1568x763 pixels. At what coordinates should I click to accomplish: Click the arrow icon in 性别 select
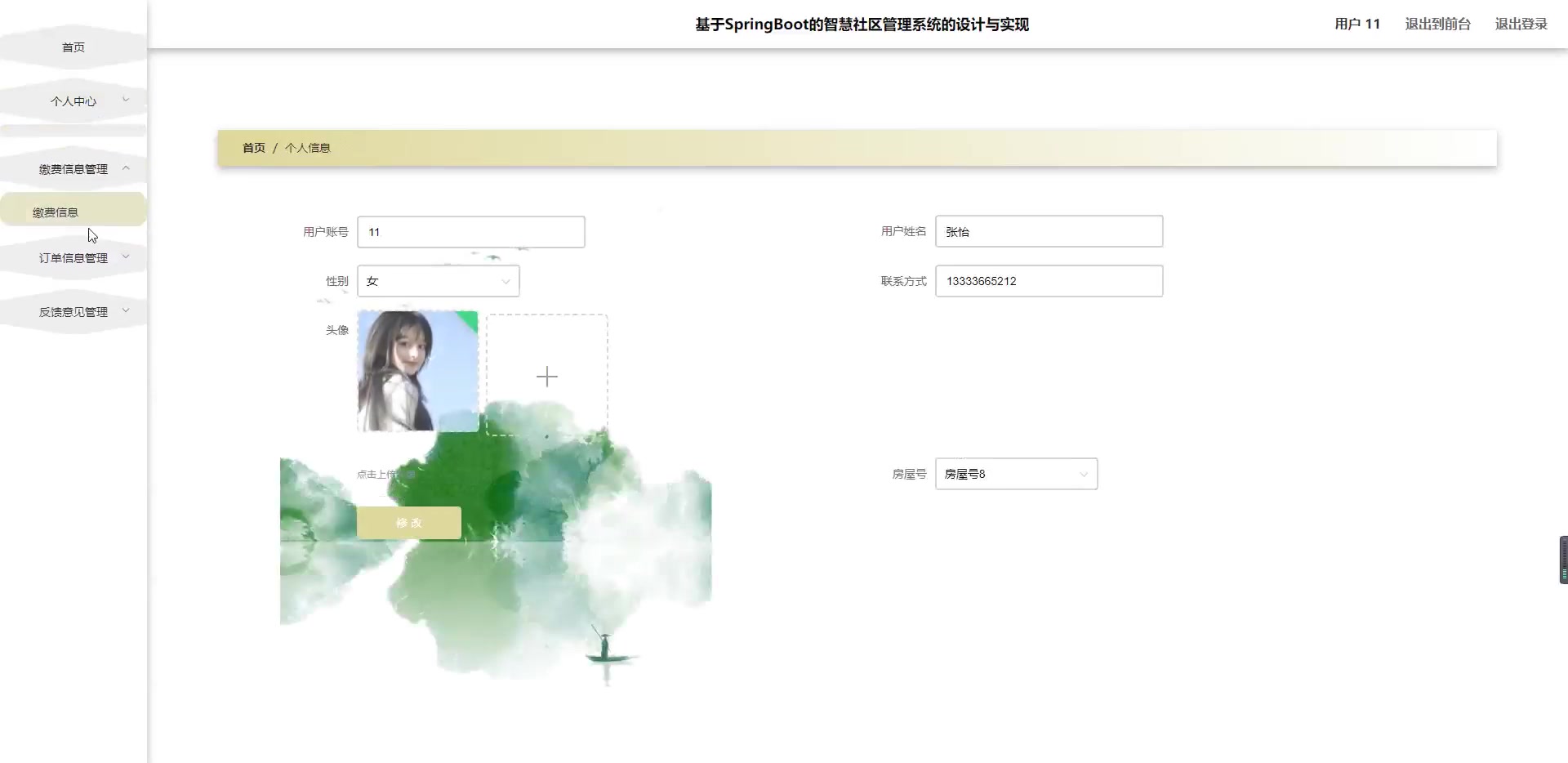(506, 282)
